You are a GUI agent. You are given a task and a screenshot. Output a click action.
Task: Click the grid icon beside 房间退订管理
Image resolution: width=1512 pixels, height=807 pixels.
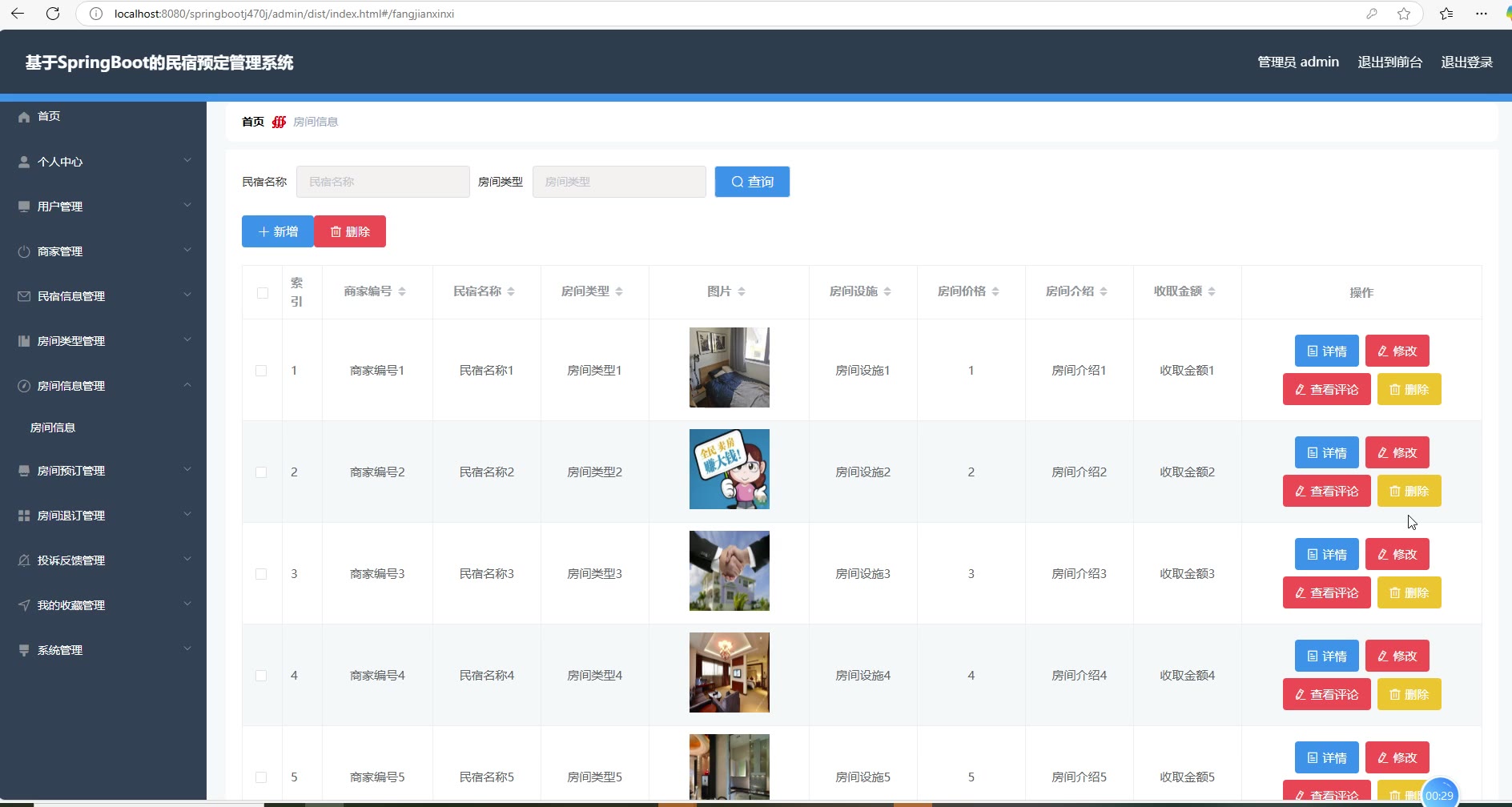tap(24, 516)
